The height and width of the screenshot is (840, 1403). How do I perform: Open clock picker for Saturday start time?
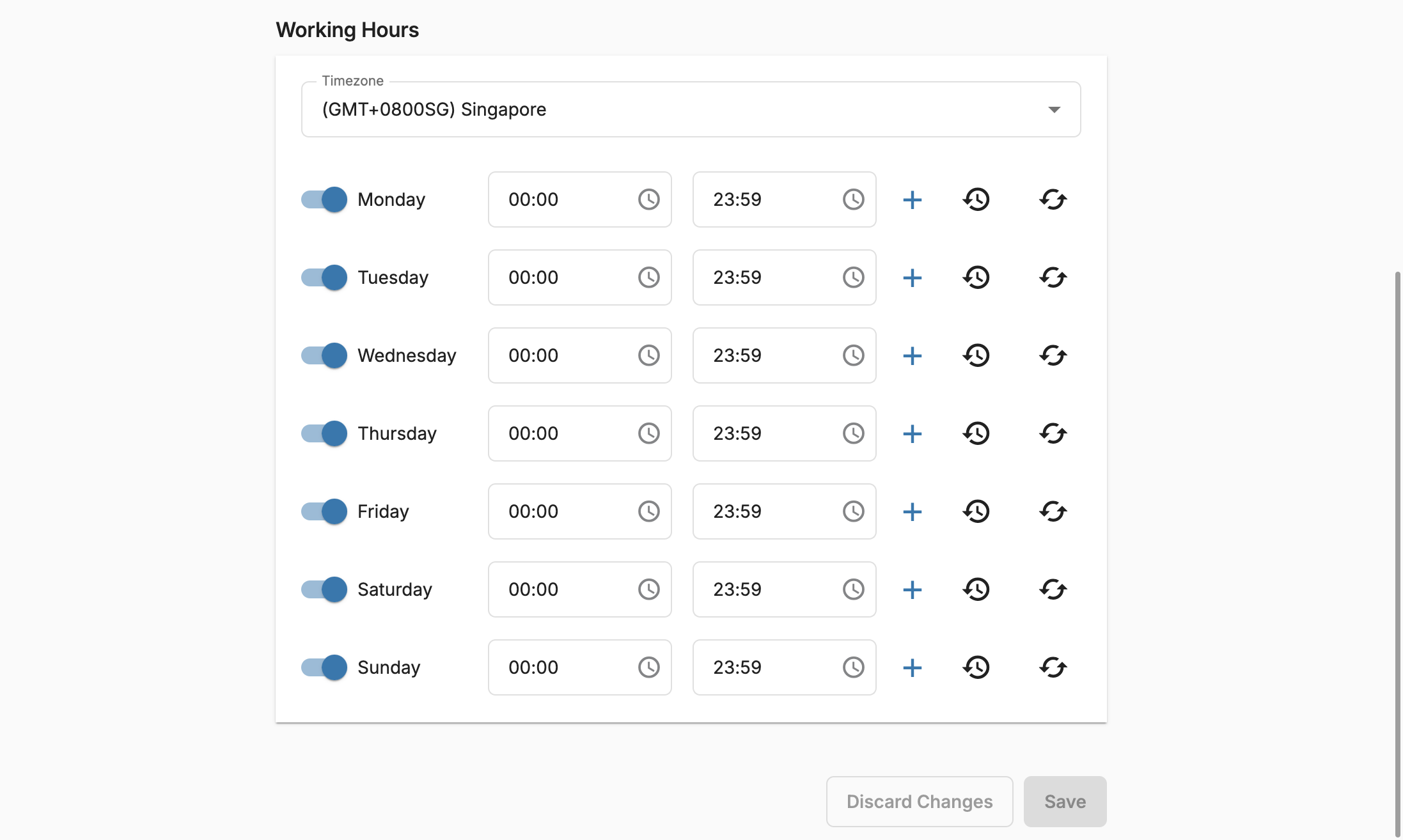648,589
